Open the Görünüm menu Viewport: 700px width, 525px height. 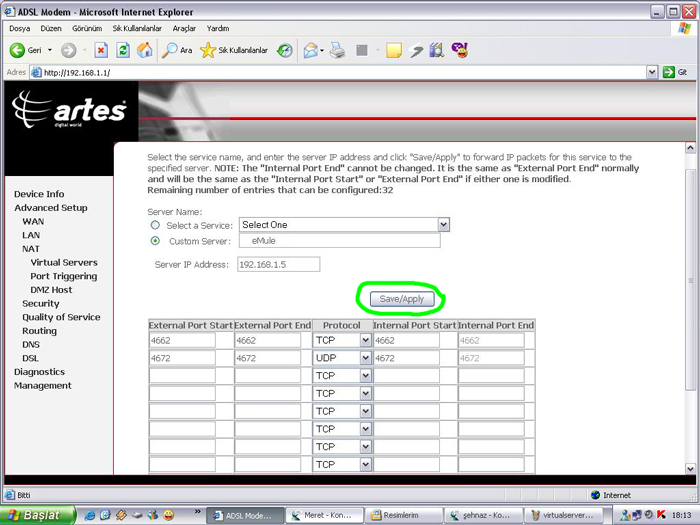pos(87,29)
